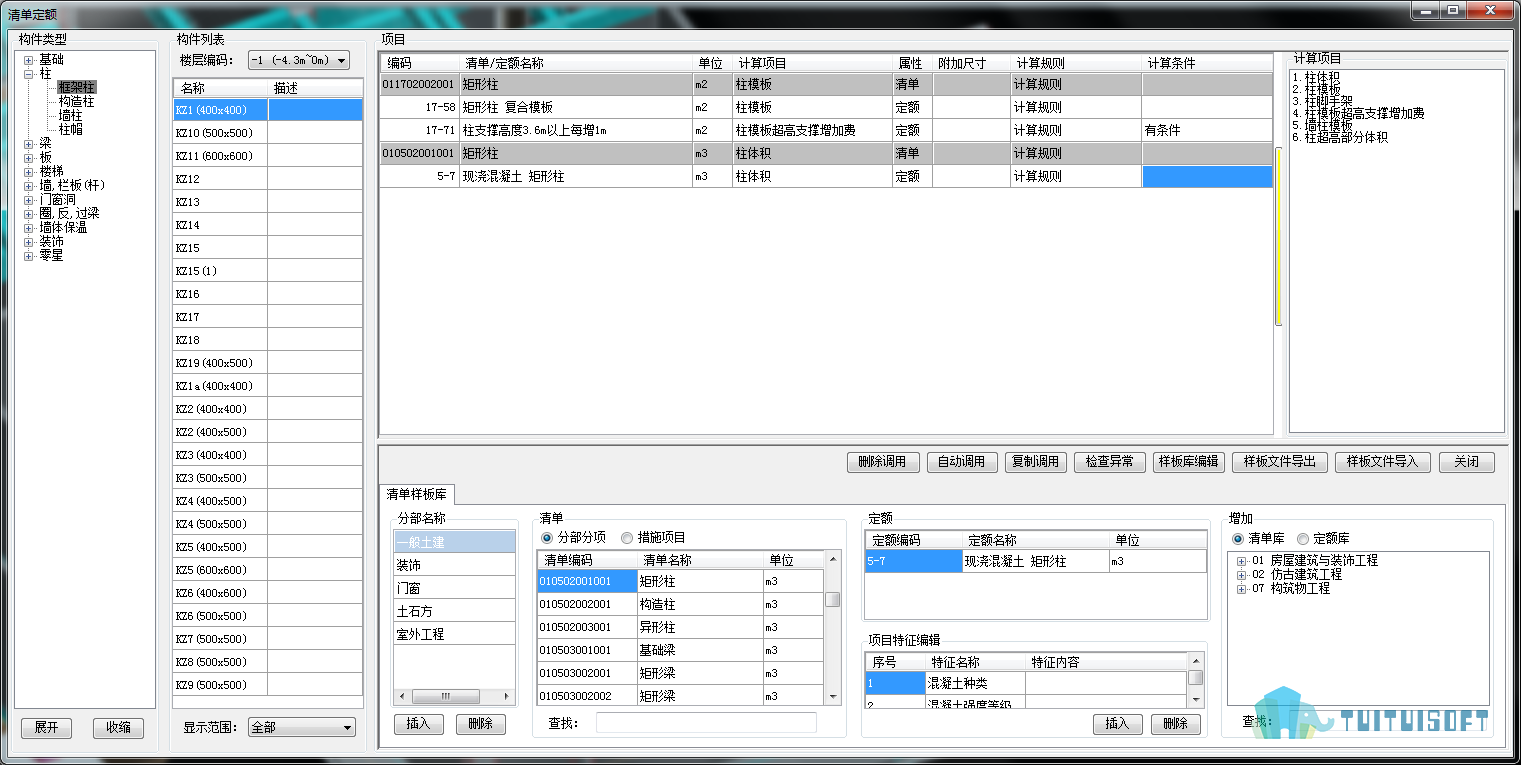1521x765 pixels.
Task: Expand the 装饰 component type node
Action: (29, 242)
